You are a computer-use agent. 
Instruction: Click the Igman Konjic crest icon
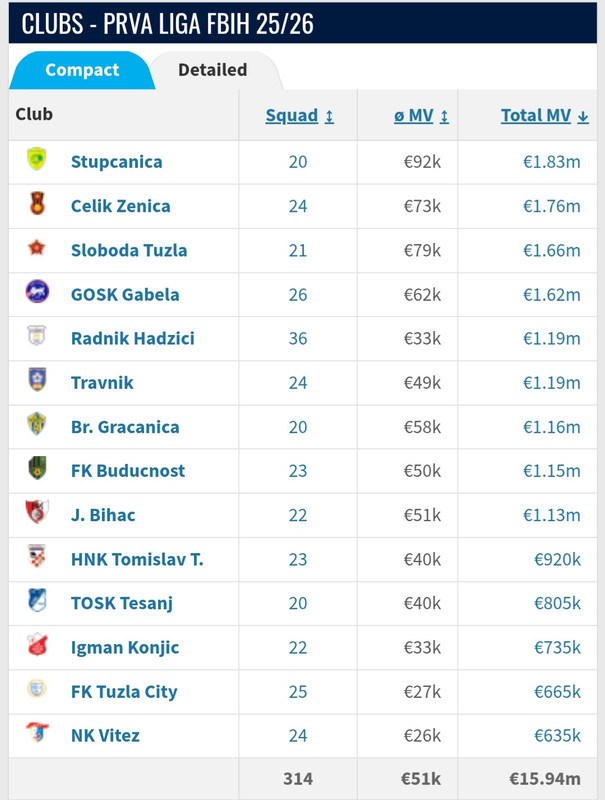[x=37, y=644]
